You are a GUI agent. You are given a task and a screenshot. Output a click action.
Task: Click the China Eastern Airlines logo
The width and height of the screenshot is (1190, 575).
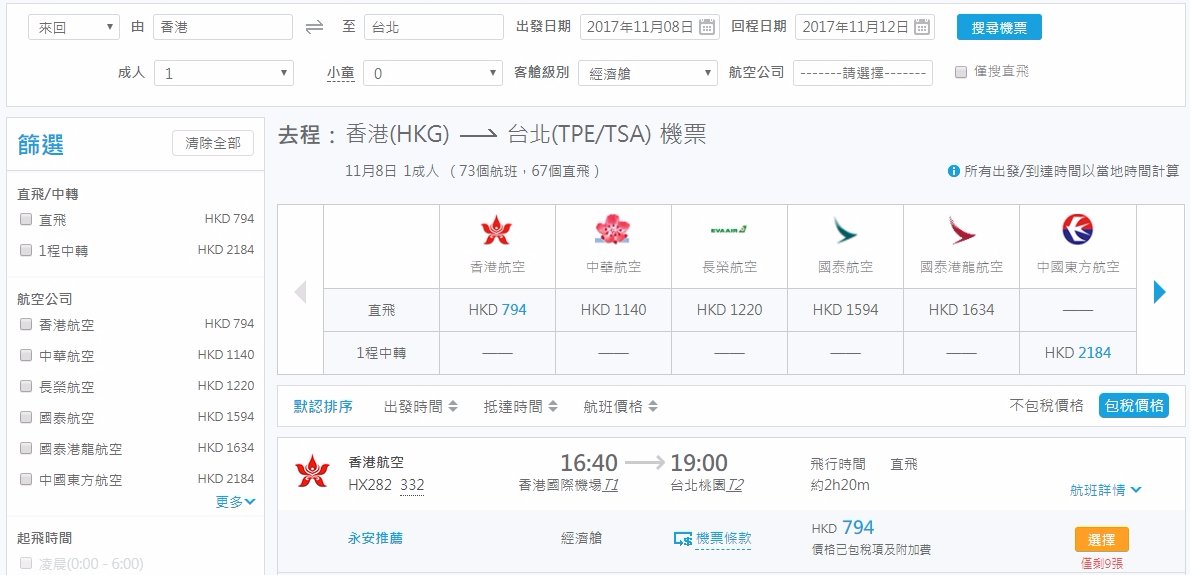[1077, 231]
